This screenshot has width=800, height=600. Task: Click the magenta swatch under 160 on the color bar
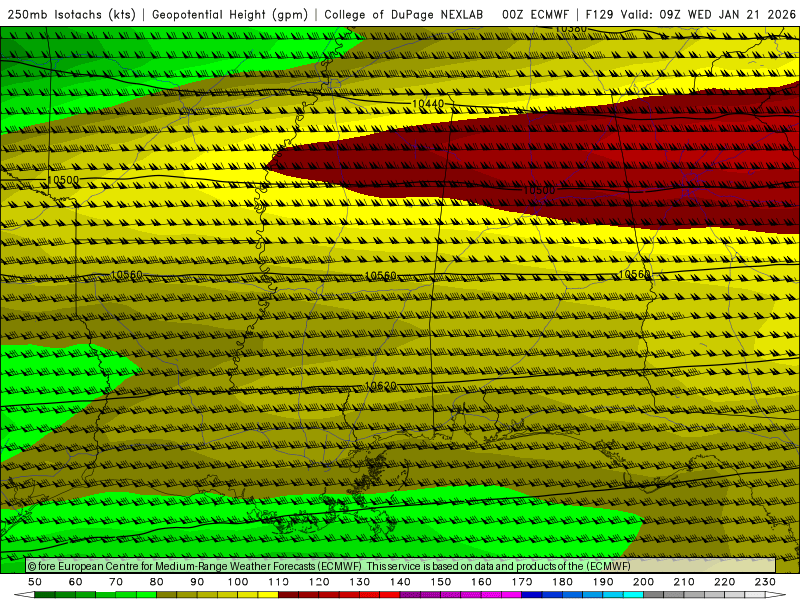click(x=491, y=595)
